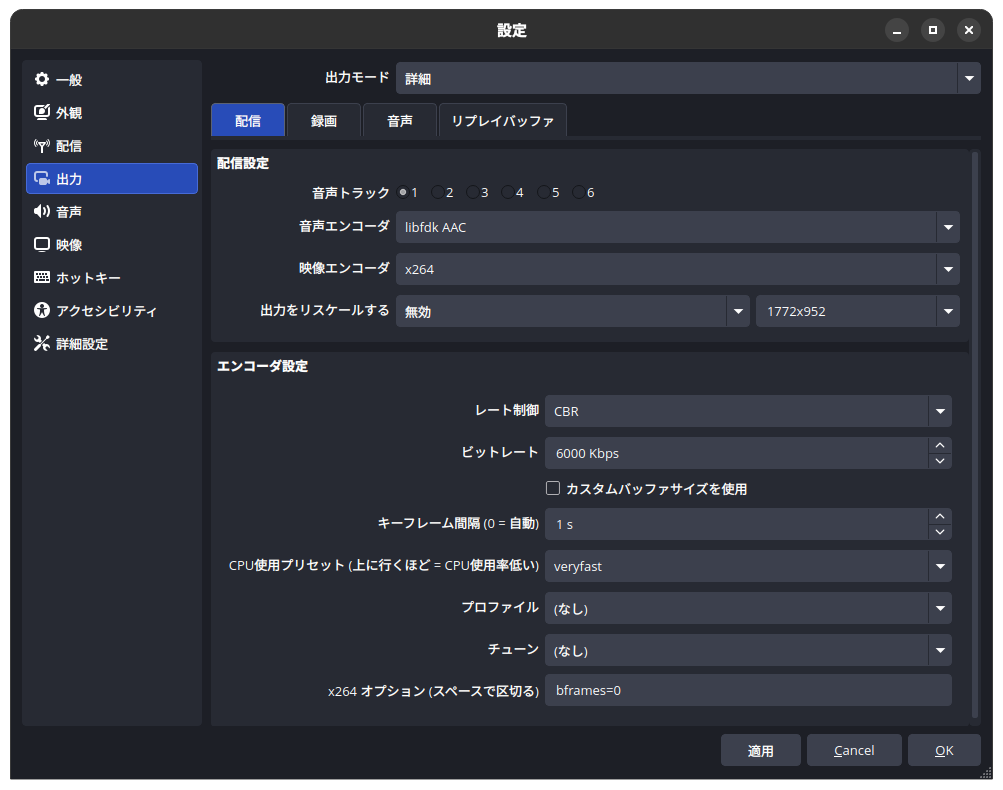The image size is (1003, 790).
Task: Enable カスタムバッファサイズを使用 checkbox
Action: click(552, 489)
